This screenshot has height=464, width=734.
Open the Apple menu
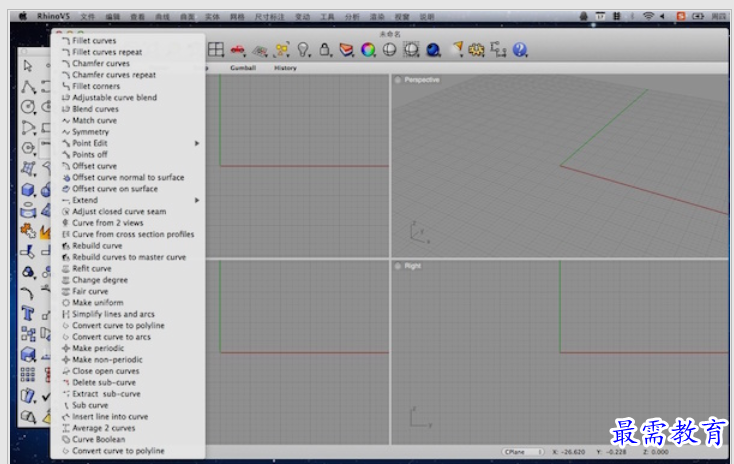pos(22,16)
